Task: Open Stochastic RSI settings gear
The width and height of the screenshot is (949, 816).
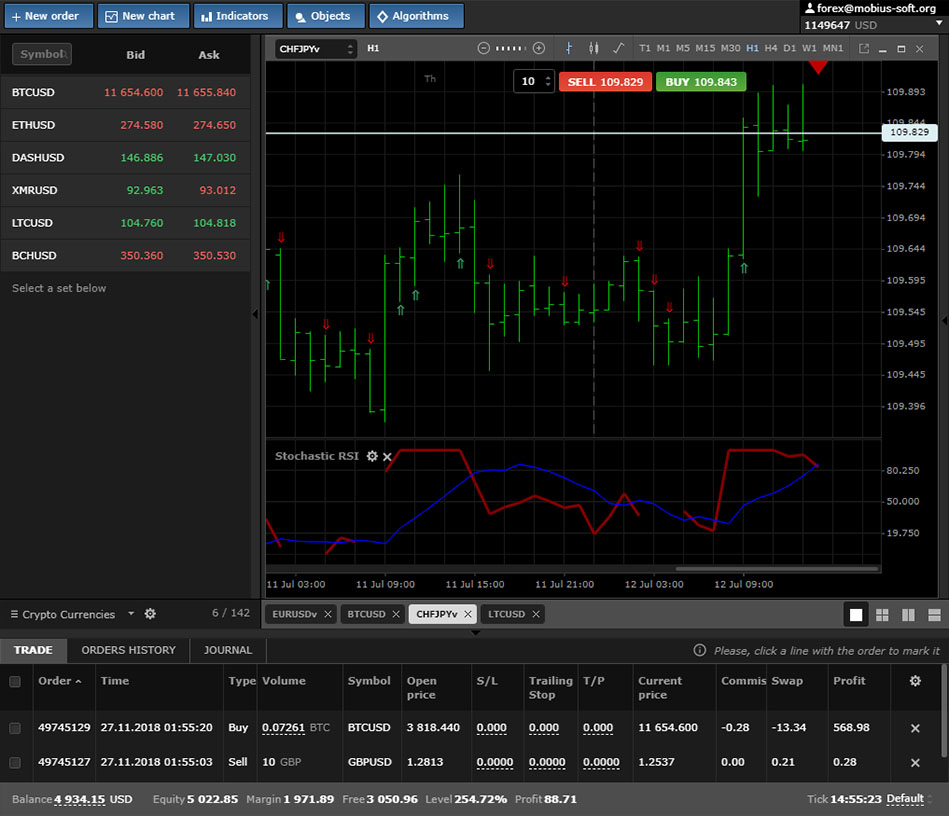Action: [372, 456]
